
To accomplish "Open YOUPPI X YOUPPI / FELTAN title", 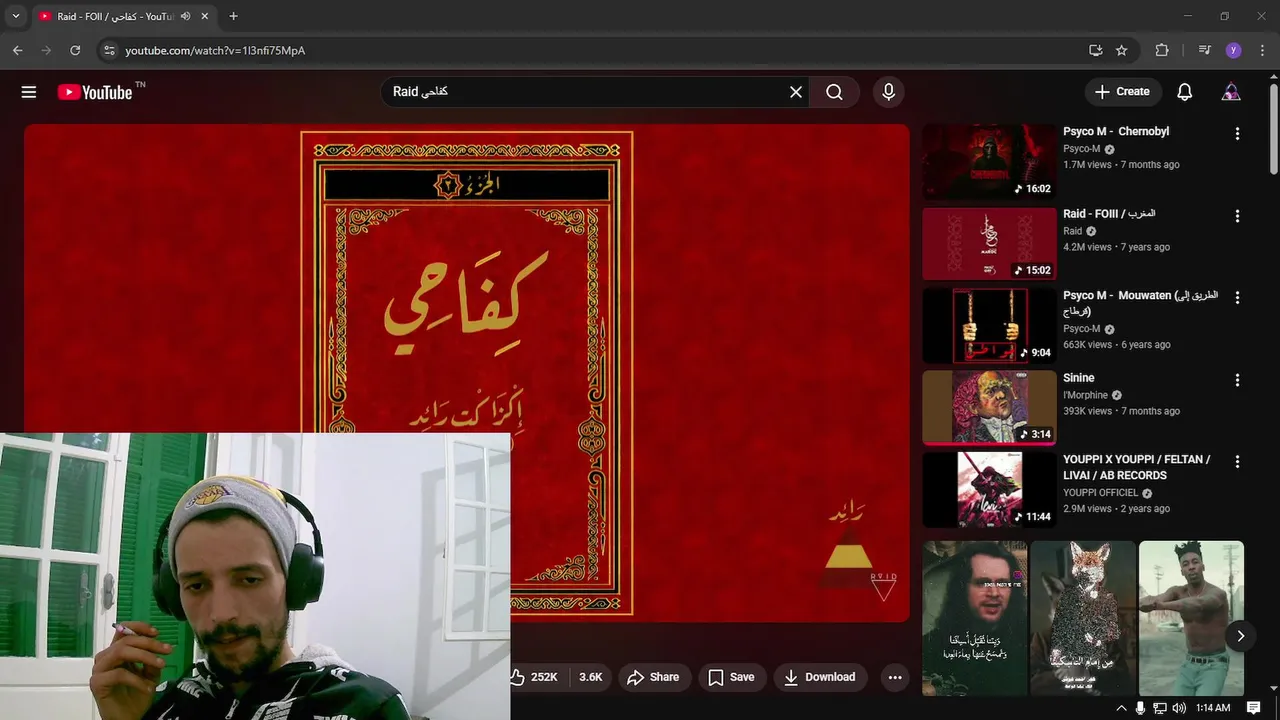I will pos(1137,467).
